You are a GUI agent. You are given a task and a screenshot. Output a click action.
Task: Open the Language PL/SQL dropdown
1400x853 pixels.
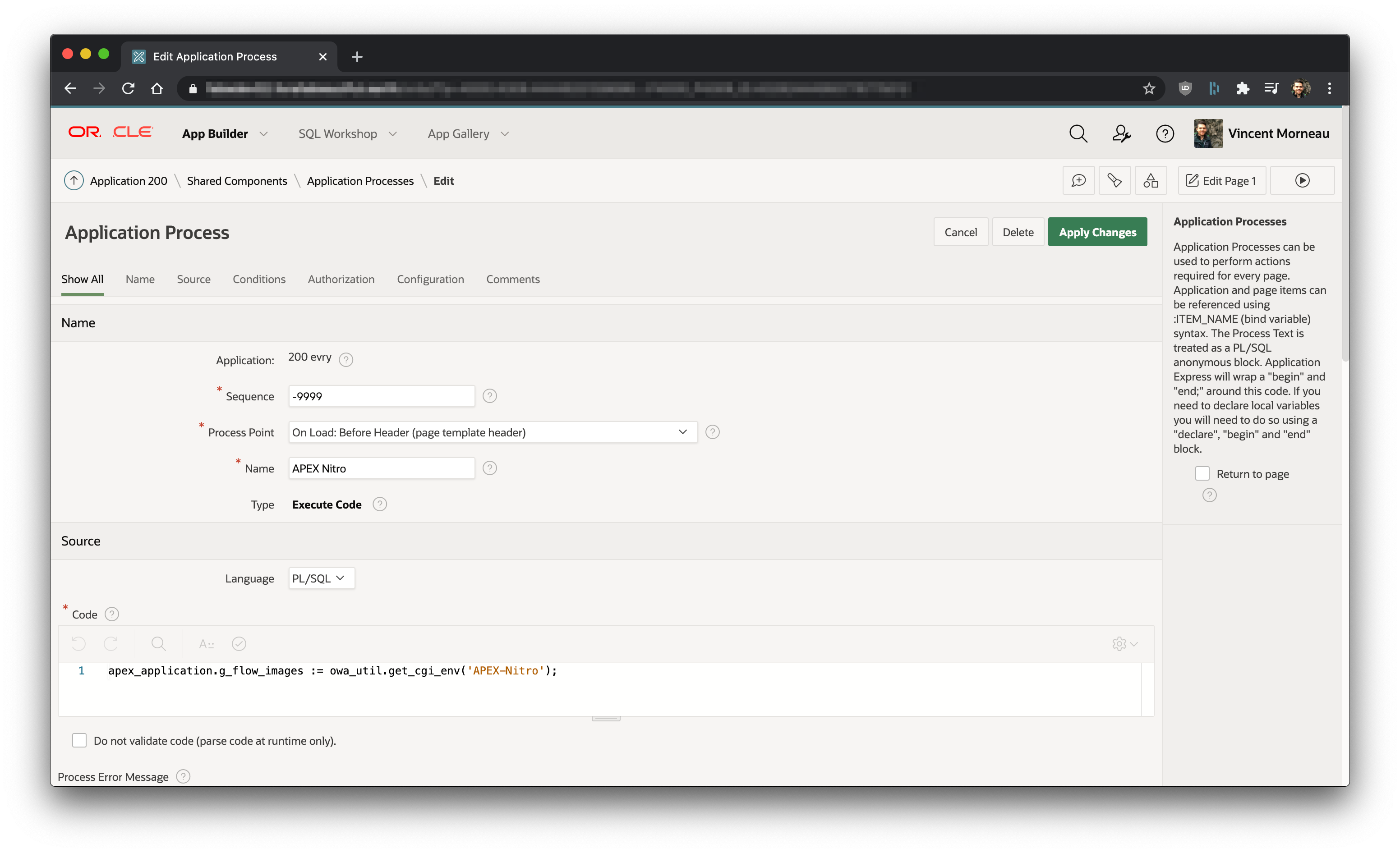coord(321,578)
